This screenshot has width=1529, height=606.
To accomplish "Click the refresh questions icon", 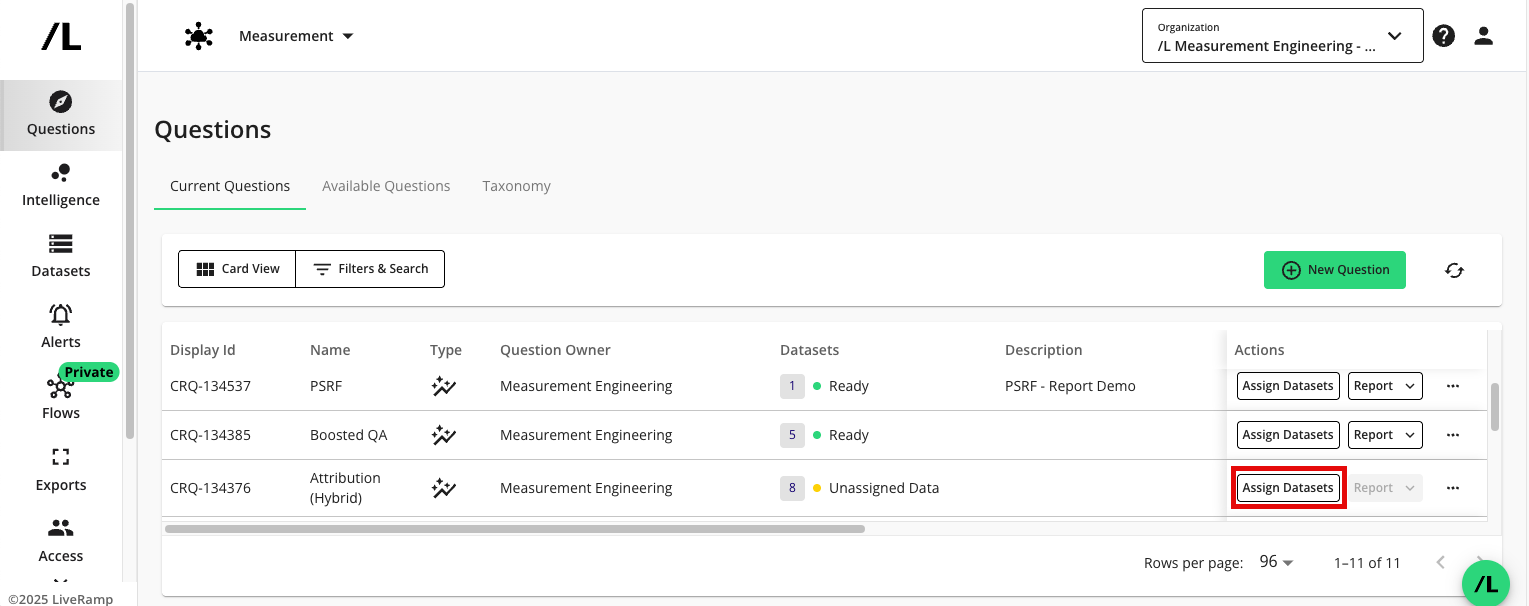I will click(1454, 270).
